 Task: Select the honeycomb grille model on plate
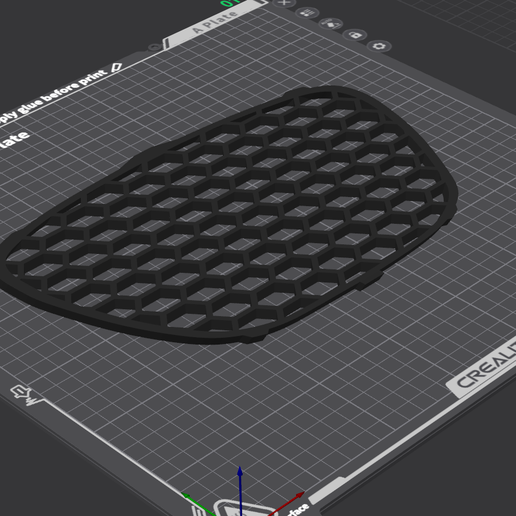tap(228, 216)
